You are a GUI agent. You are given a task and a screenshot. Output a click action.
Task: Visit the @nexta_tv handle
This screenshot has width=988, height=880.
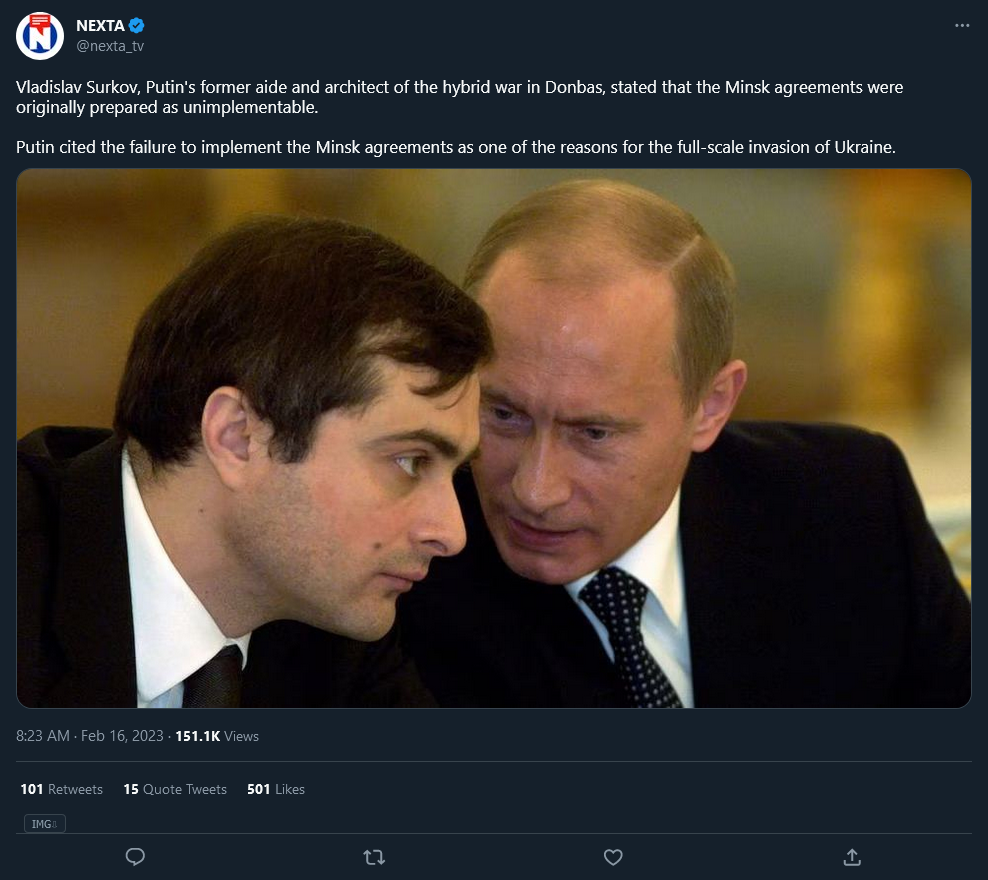[x=110, y=46]
